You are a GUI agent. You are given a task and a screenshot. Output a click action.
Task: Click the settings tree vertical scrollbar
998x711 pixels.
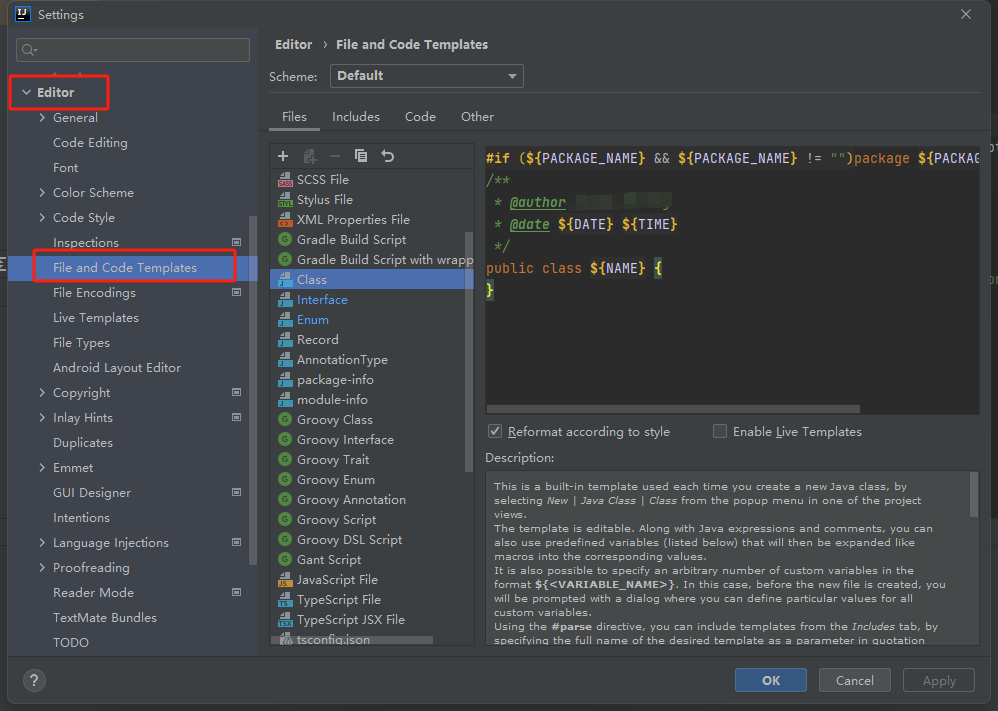(x=253, y=390)
